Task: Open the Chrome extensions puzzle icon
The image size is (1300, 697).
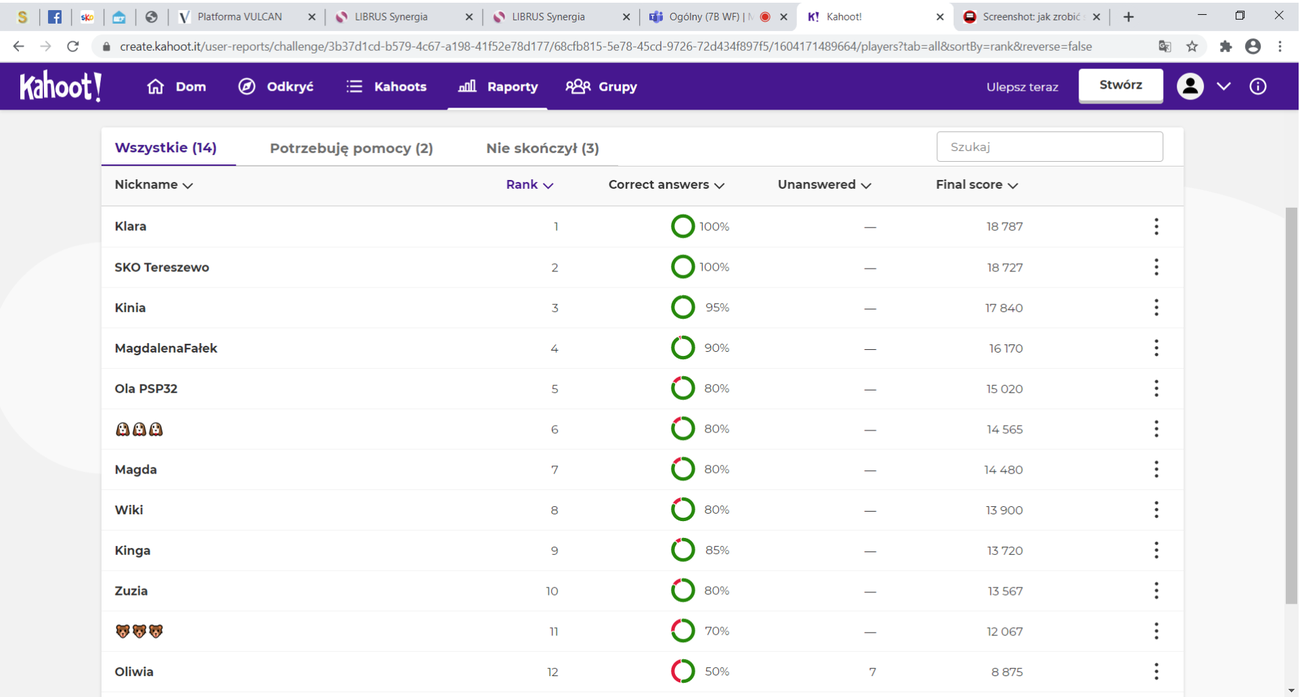Action: point(1225,46)
